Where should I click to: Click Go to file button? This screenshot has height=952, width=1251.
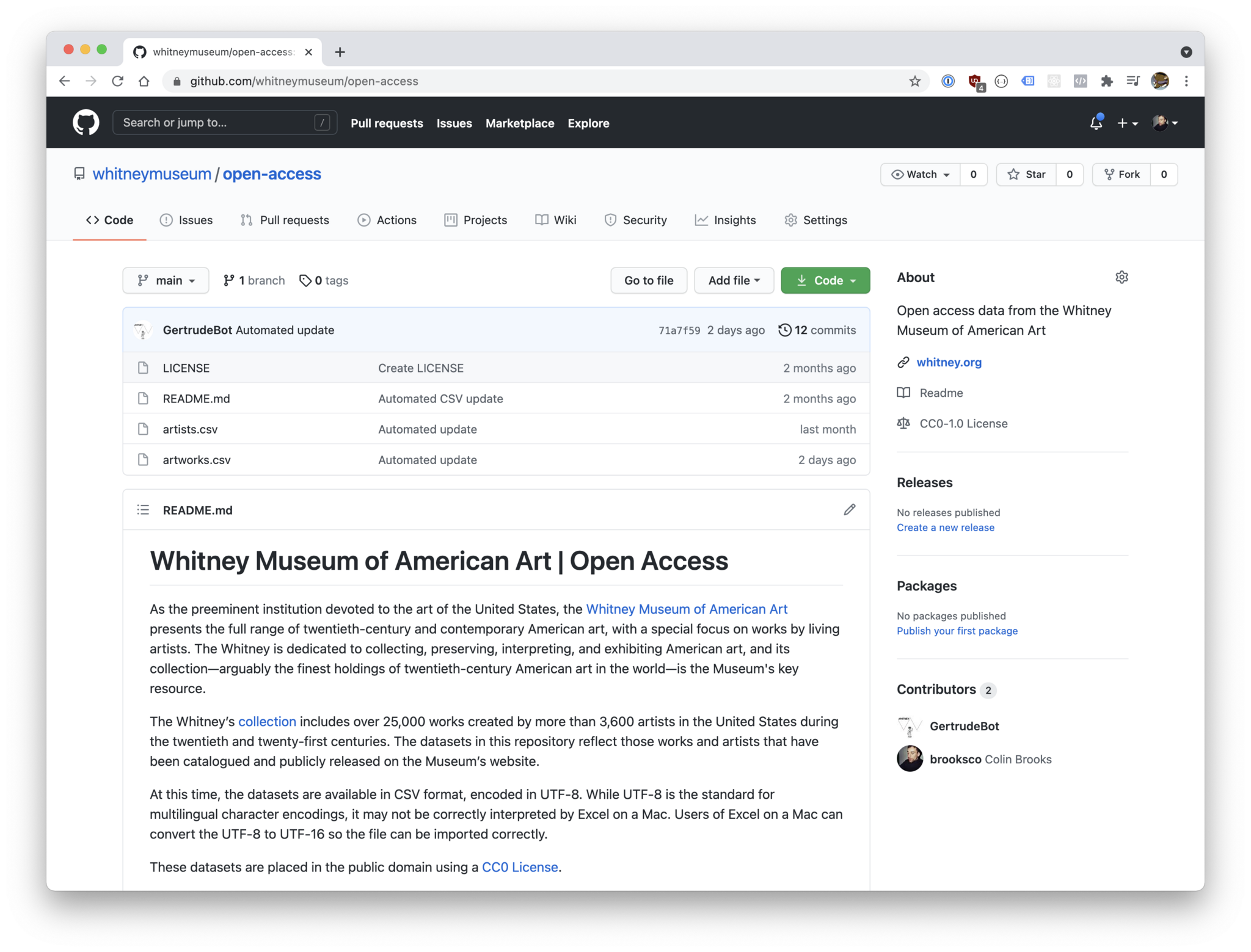[x=649, y=280]
